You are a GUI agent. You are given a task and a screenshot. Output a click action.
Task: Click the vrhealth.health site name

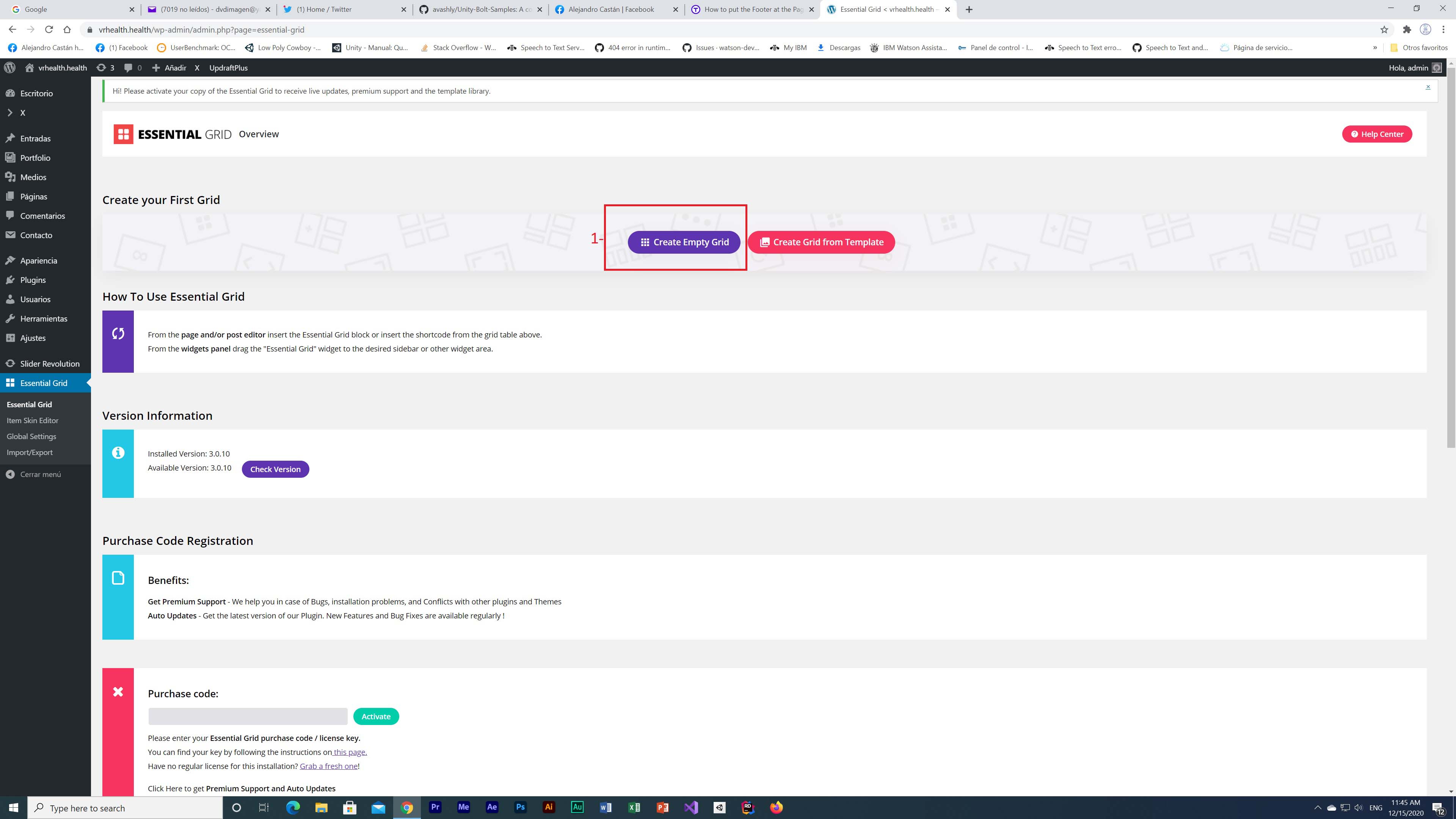[56, 68]
